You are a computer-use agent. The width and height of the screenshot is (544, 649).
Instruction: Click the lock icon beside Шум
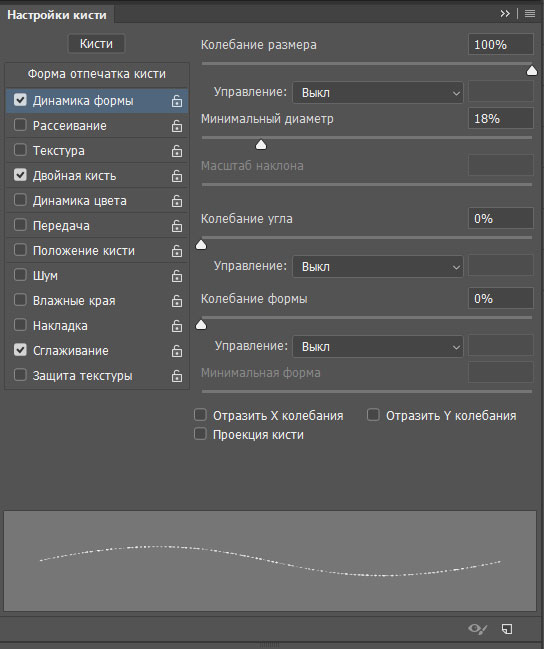click(177, 276)
